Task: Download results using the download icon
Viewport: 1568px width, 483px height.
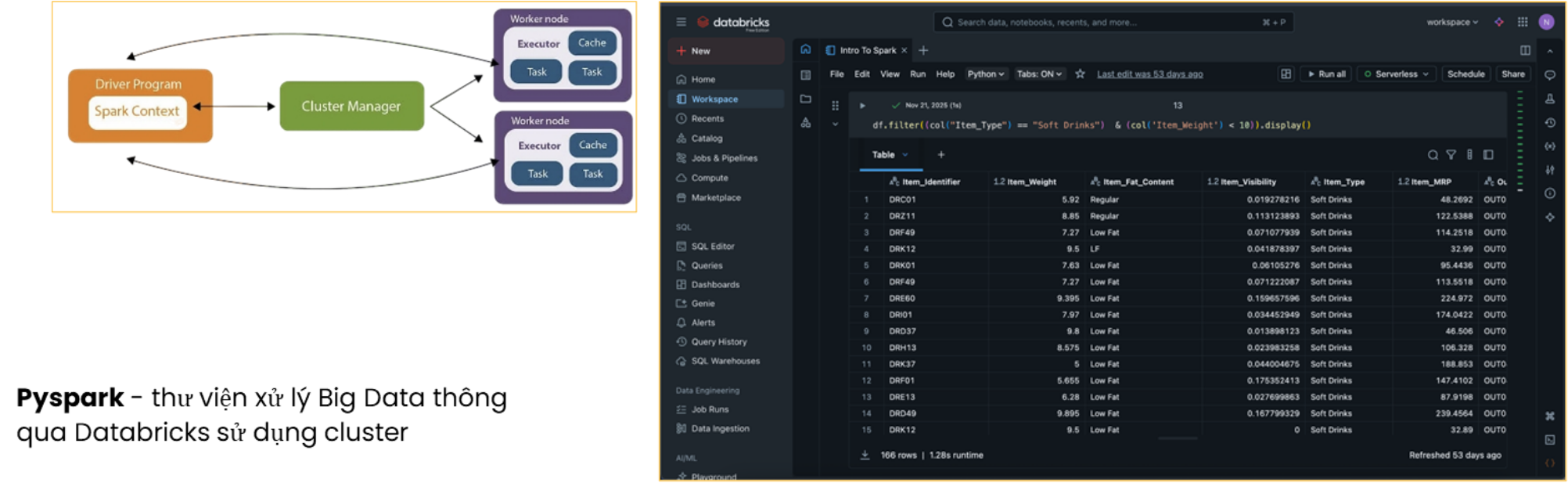Action: 865,455
